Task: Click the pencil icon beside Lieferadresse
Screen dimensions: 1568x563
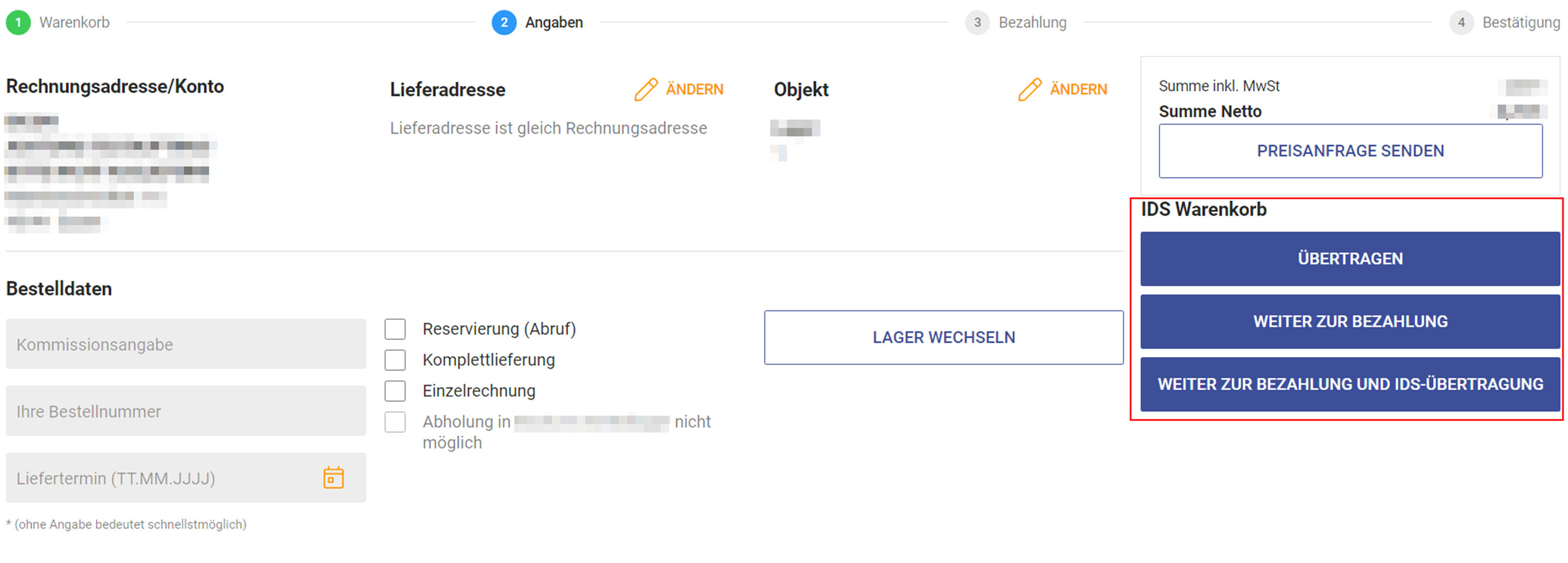Action: (x=645, y=89)
